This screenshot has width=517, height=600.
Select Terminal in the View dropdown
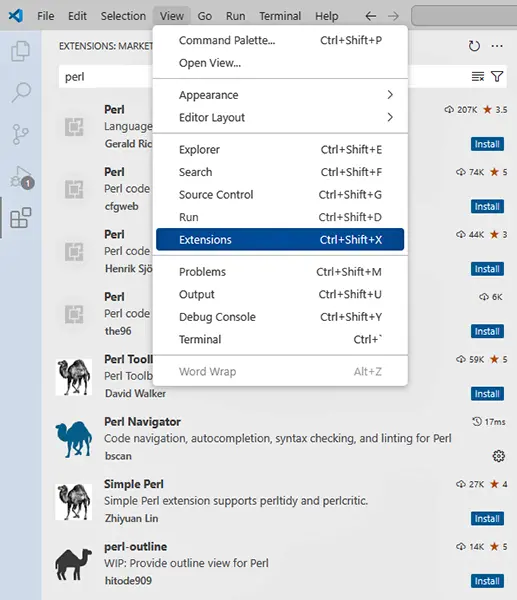(280, 339)
